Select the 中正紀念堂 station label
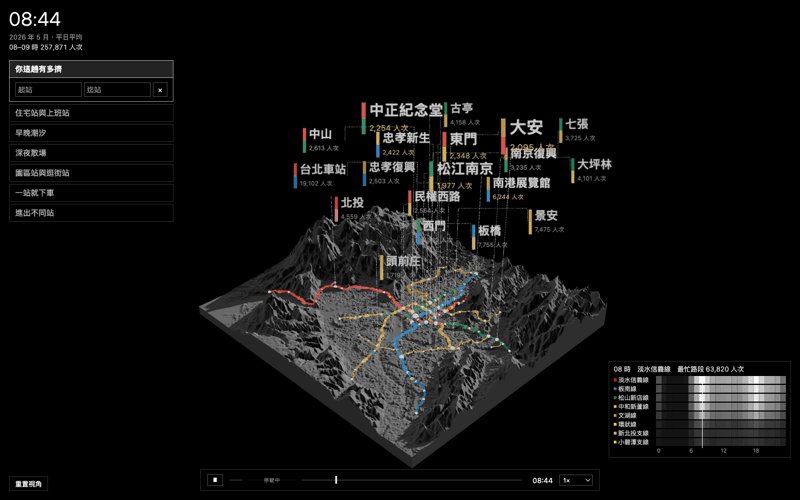Image resolution: width=800 pixels, height=500 pixels. point(406,110)
